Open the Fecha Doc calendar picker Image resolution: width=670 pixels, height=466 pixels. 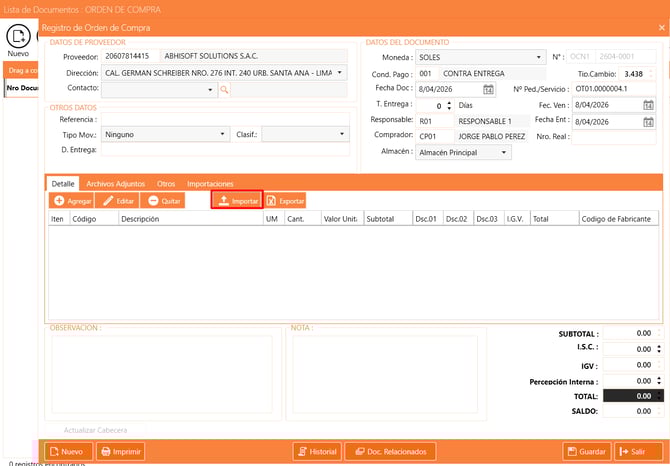[488, 90]
